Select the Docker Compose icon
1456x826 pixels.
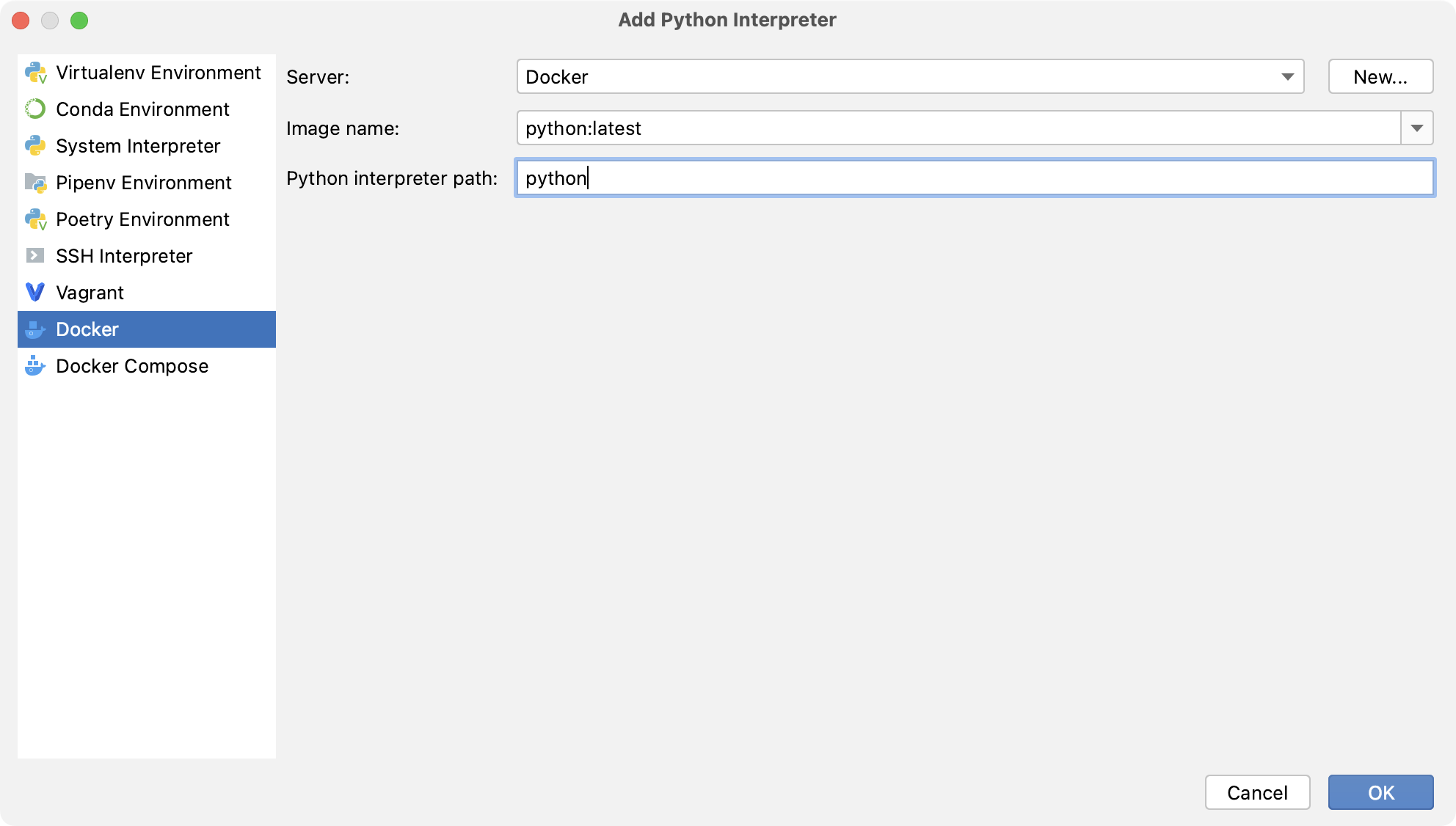click(35, 366)
